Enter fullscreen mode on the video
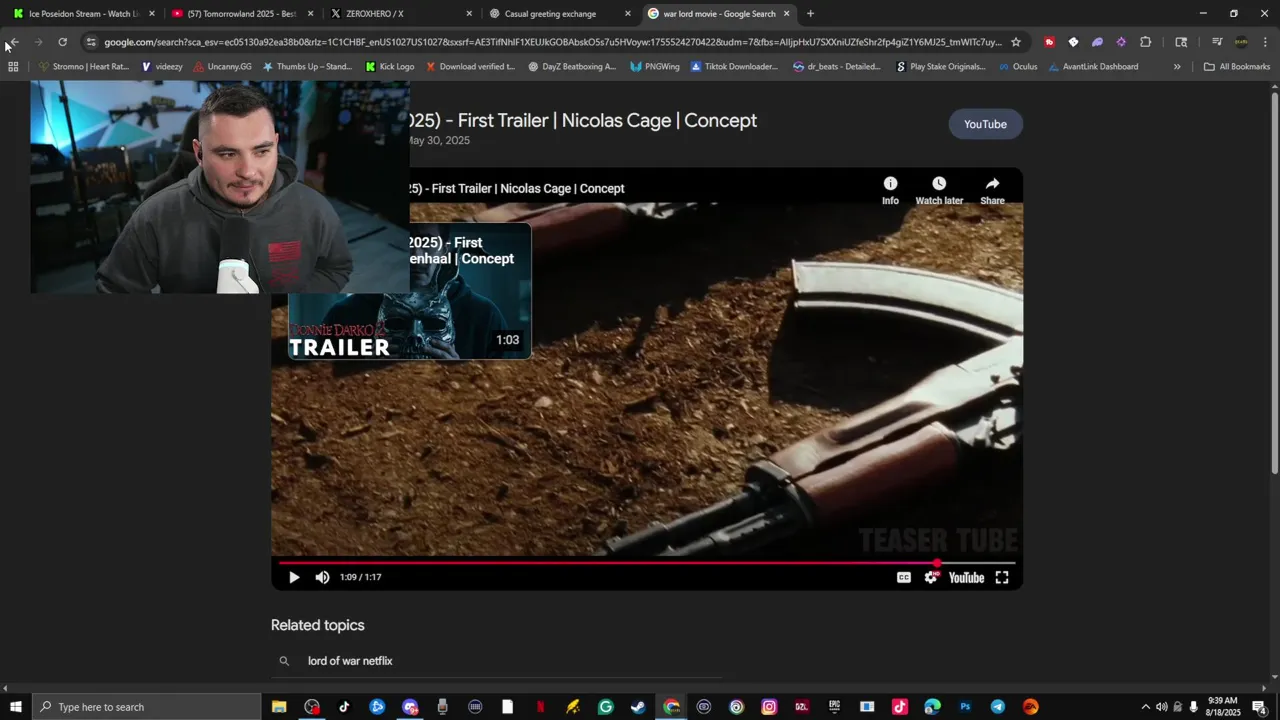 1002,577
